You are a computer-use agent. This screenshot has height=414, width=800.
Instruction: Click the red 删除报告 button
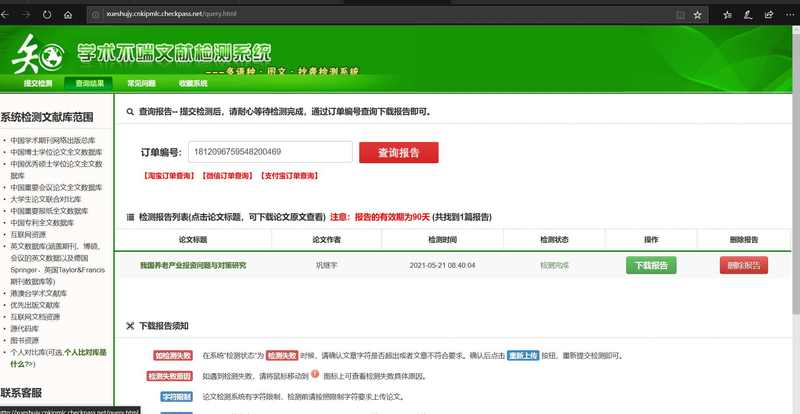[x=743, y=265]
